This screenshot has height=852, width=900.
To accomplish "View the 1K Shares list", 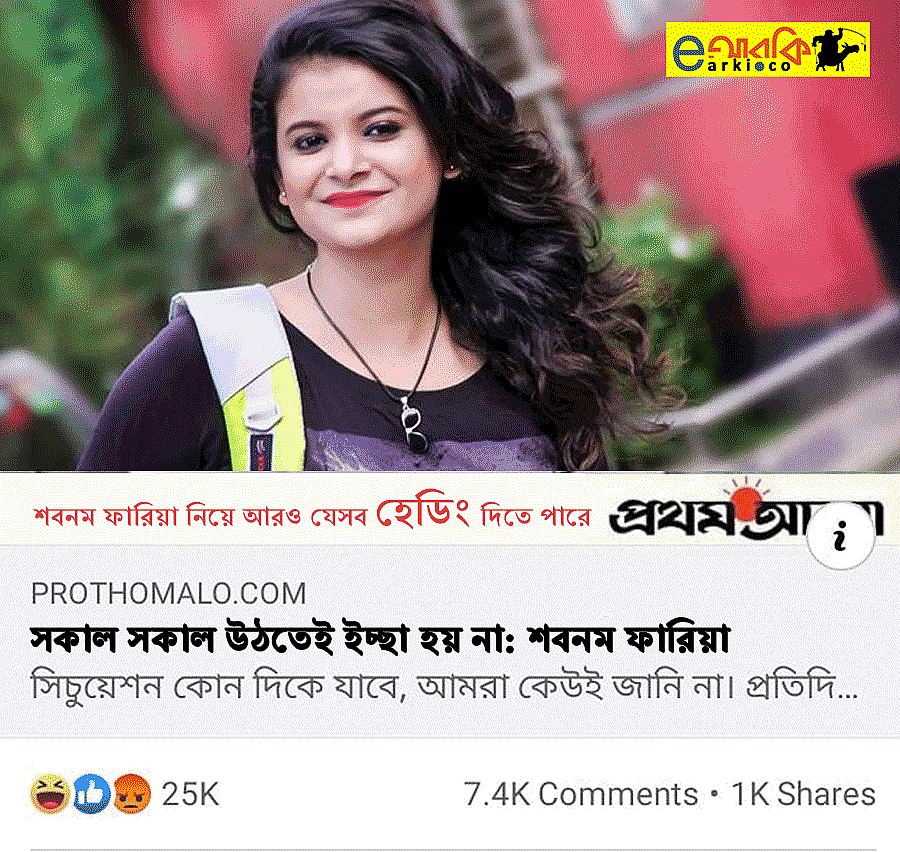I will click(x=804, y=795).
